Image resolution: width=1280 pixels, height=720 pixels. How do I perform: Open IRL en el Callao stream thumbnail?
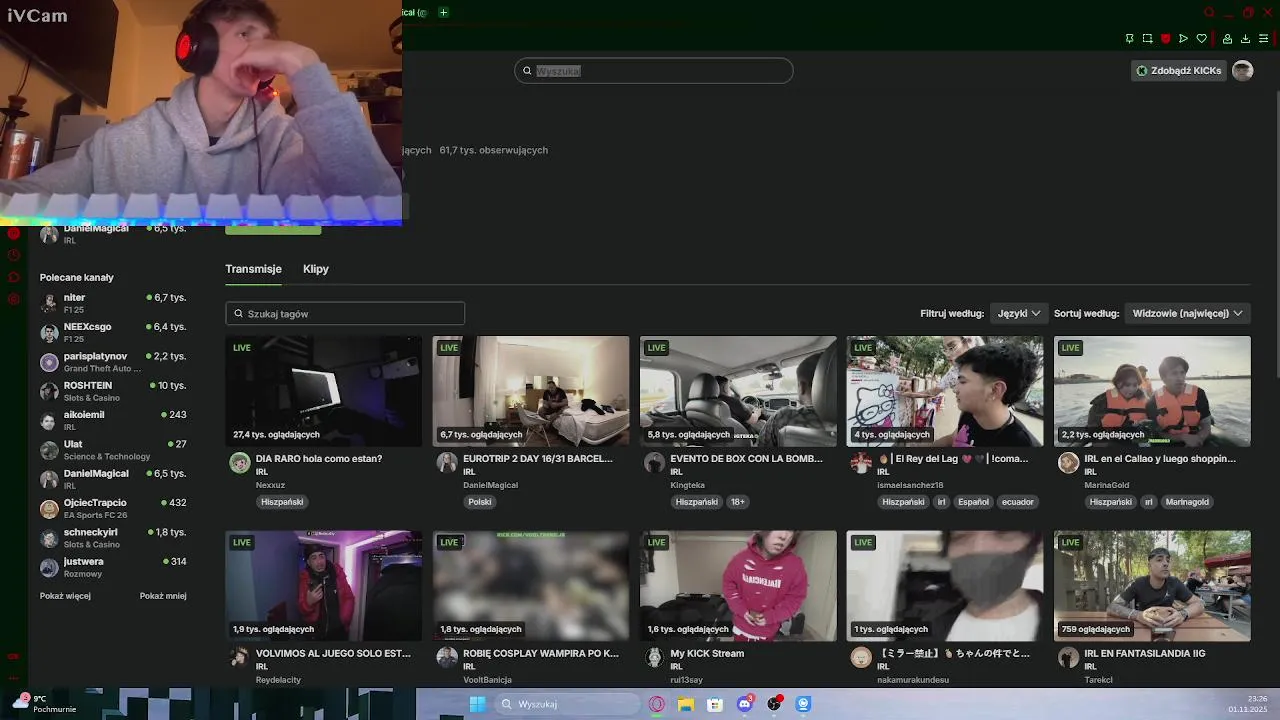coord(1152,391)
